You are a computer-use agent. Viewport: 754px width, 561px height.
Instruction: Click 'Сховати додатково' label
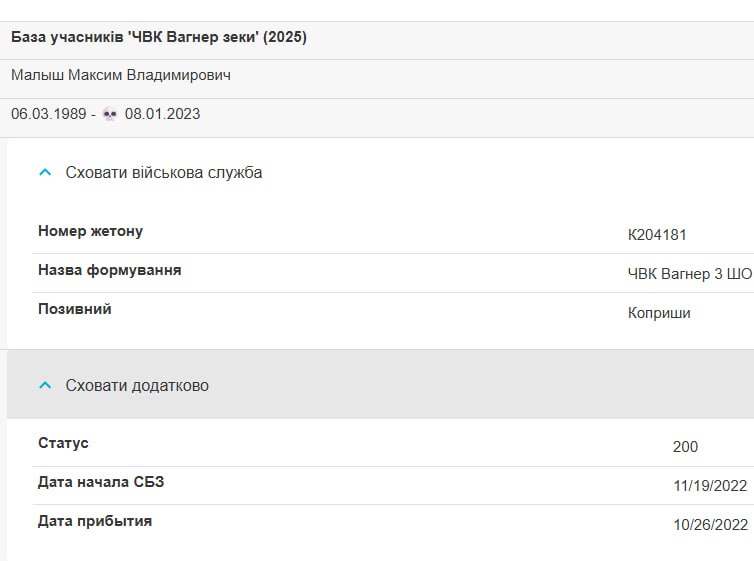pos(137,386)
